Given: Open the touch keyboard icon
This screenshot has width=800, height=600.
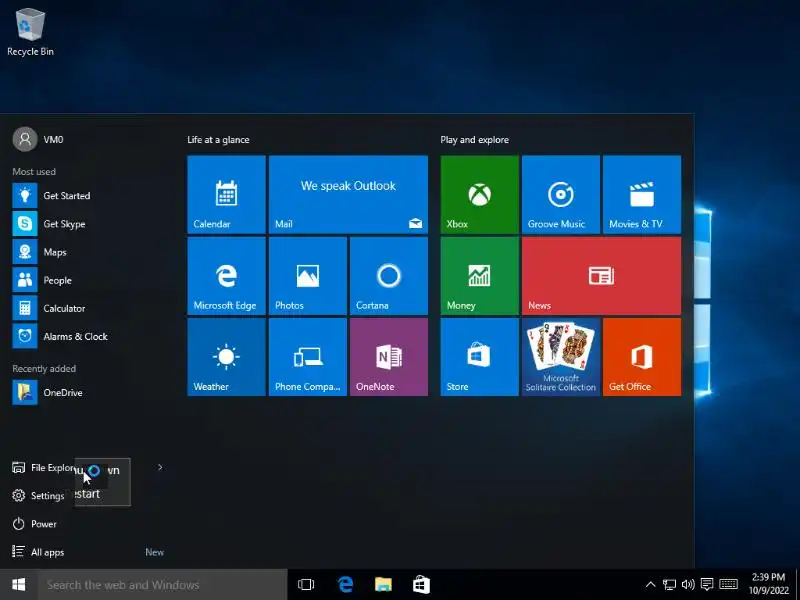Looking at the screenshot, I should [x=728, y=585].
